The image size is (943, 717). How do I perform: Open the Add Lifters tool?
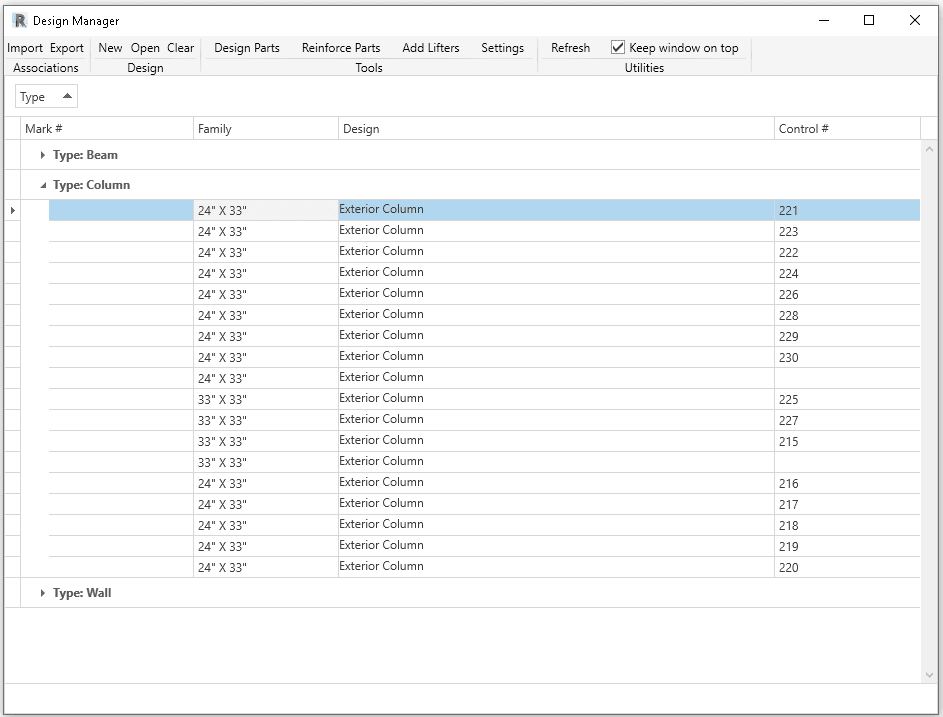tap(431, 48)
